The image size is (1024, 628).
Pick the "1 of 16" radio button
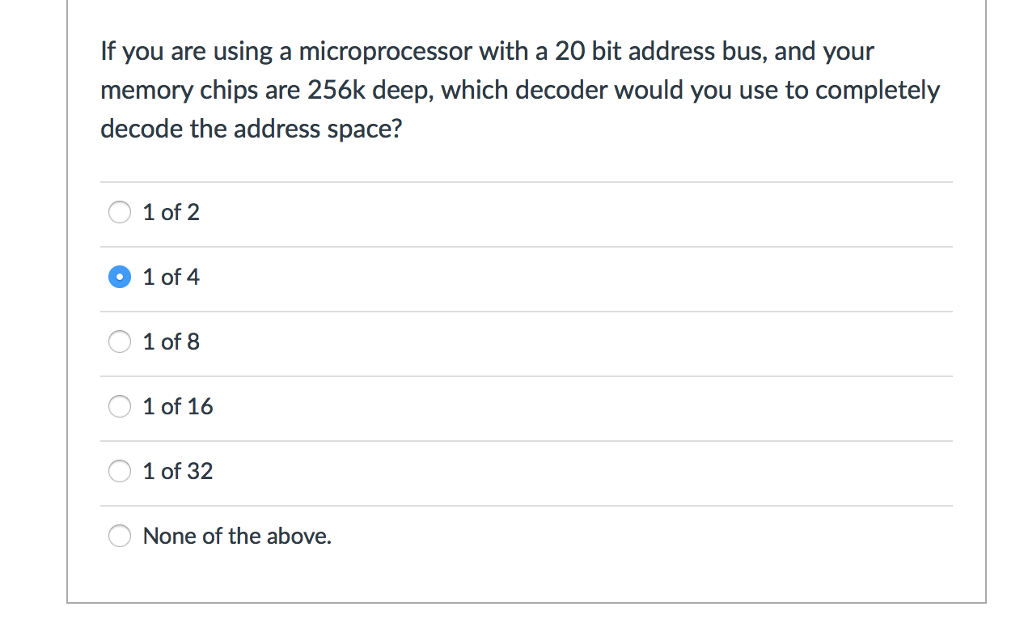click(120, 406)
